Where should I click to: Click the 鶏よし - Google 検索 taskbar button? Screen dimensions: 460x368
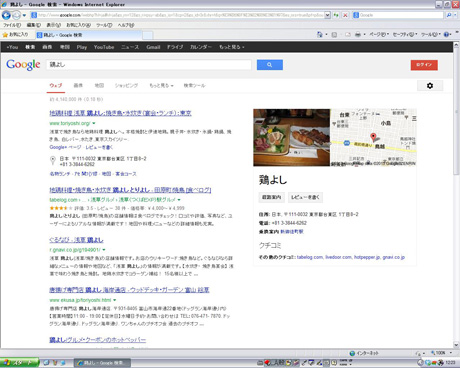tap(102, 362)
